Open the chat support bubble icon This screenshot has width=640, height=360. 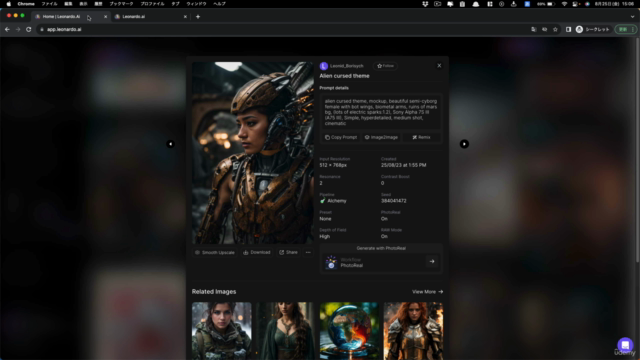625,345
